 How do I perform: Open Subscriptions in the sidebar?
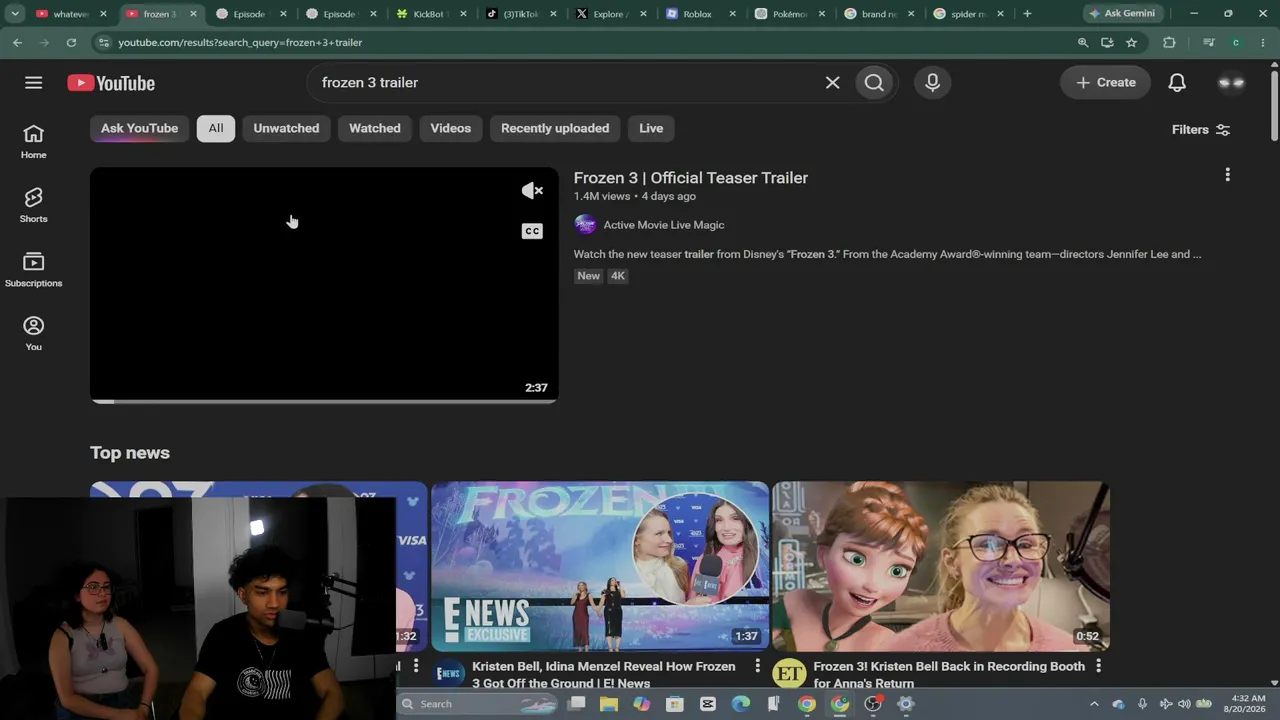pos(34,269)
